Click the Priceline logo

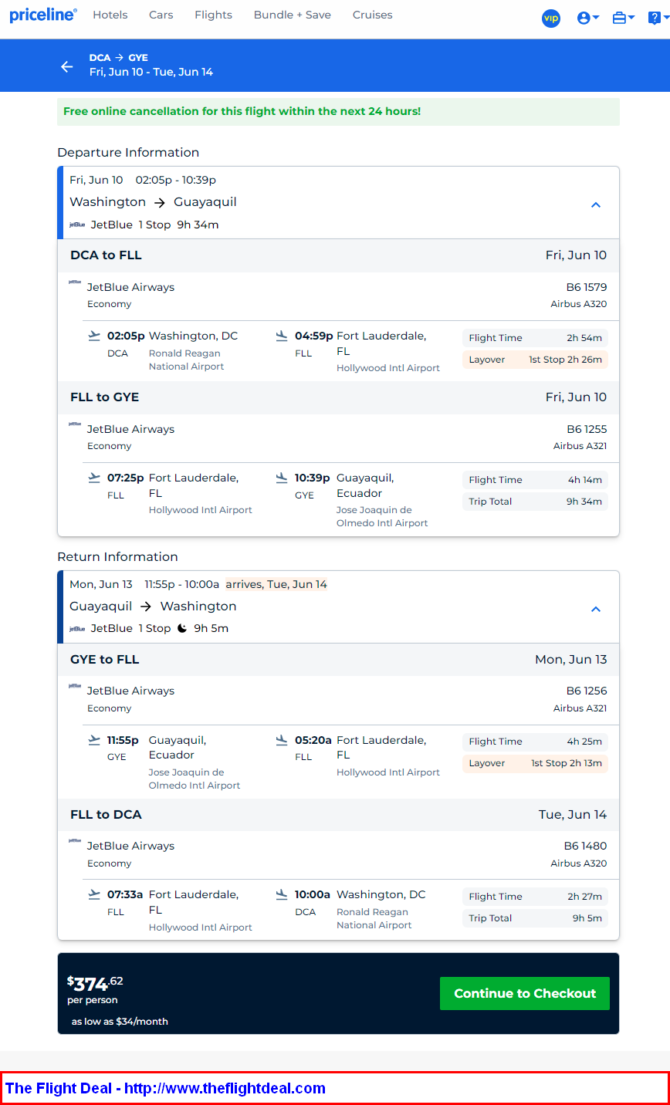[43, 15]
